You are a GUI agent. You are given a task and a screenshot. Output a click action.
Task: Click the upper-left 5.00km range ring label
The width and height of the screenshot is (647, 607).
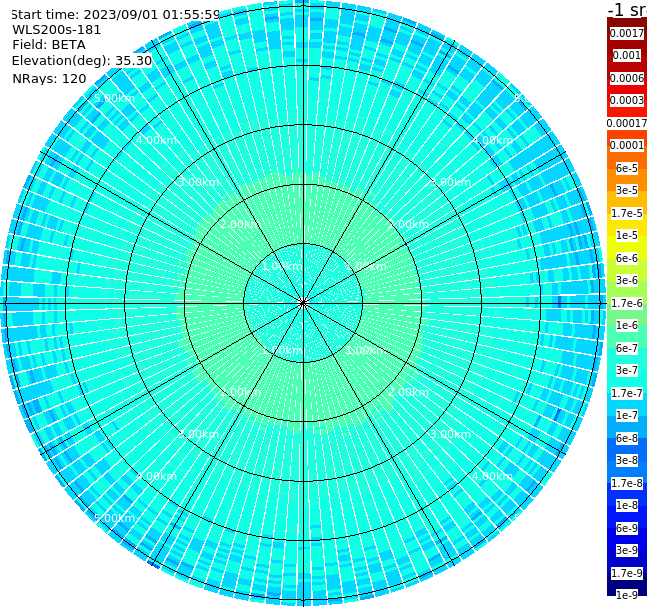coord(114,98)
